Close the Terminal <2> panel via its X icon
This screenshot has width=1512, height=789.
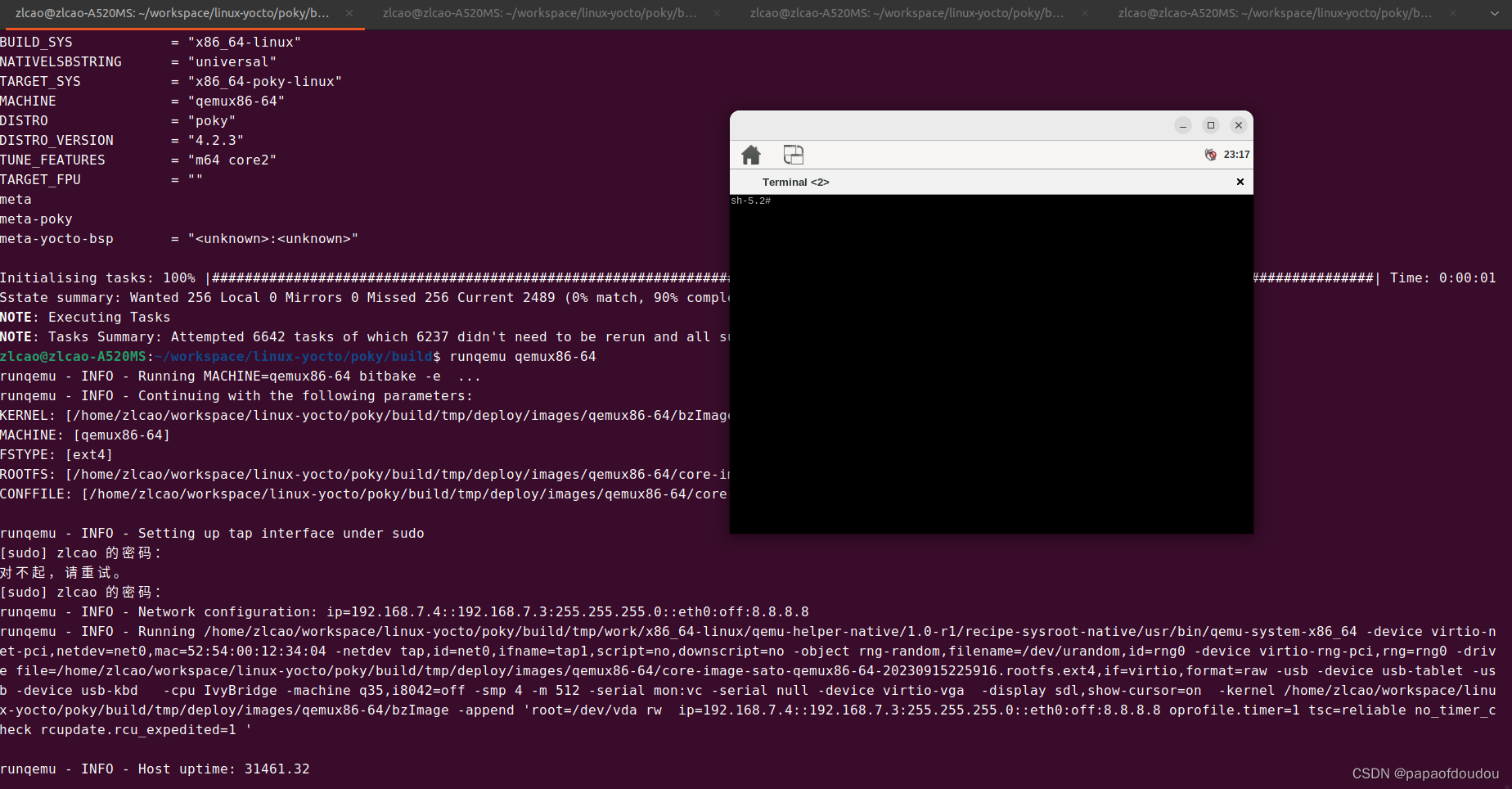[1240, 182]
